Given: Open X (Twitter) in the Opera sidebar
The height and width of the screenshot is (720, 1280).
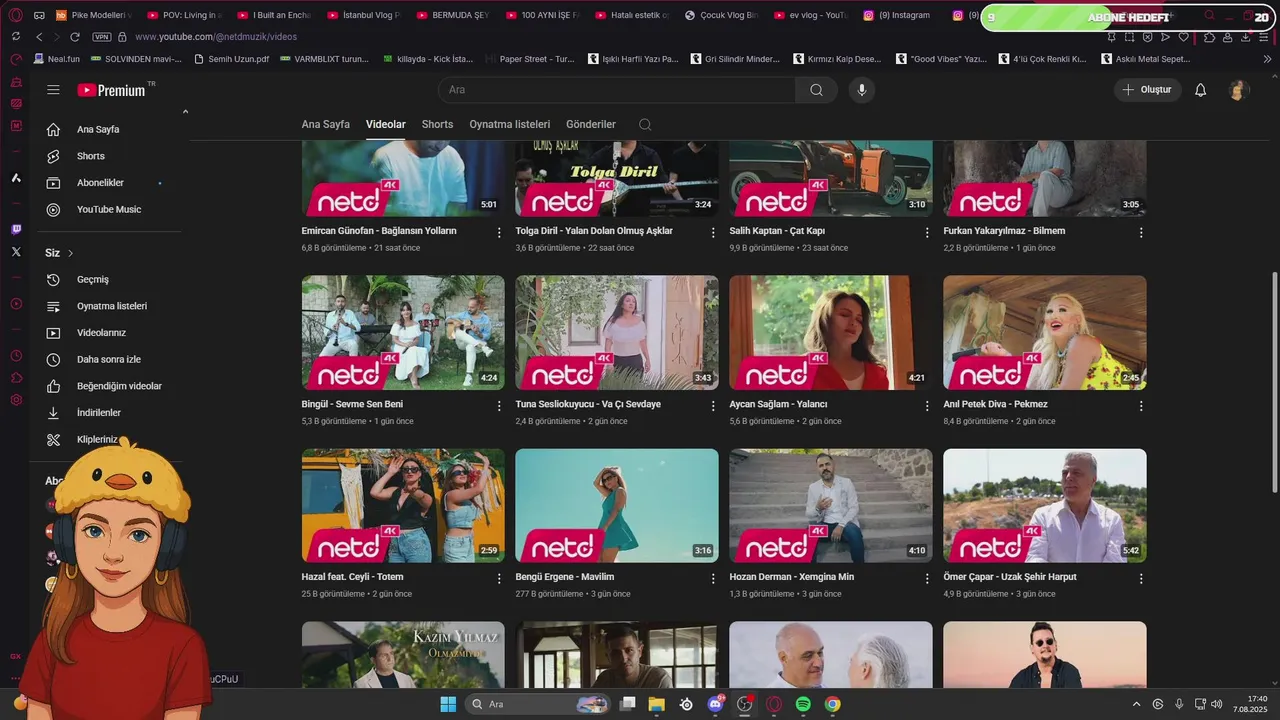Looking at the screenshot, I should point(16,252).
